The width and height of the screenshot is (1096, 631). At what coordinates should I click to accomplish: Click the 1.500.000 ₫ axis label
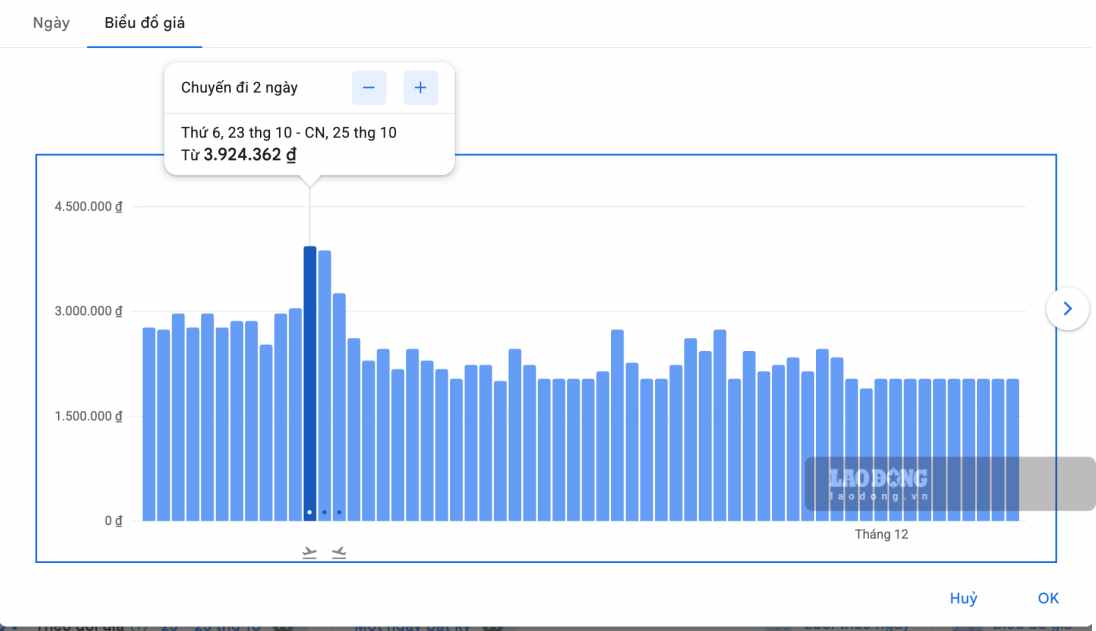88,416
